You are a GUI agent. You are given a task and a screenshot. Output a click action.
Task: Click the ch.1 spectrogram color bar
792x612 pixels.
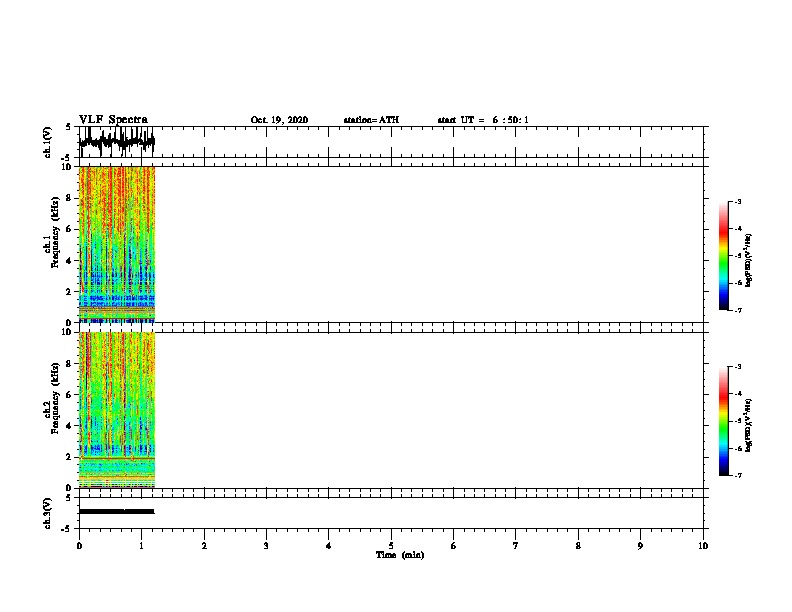click(x=724, y=256)
